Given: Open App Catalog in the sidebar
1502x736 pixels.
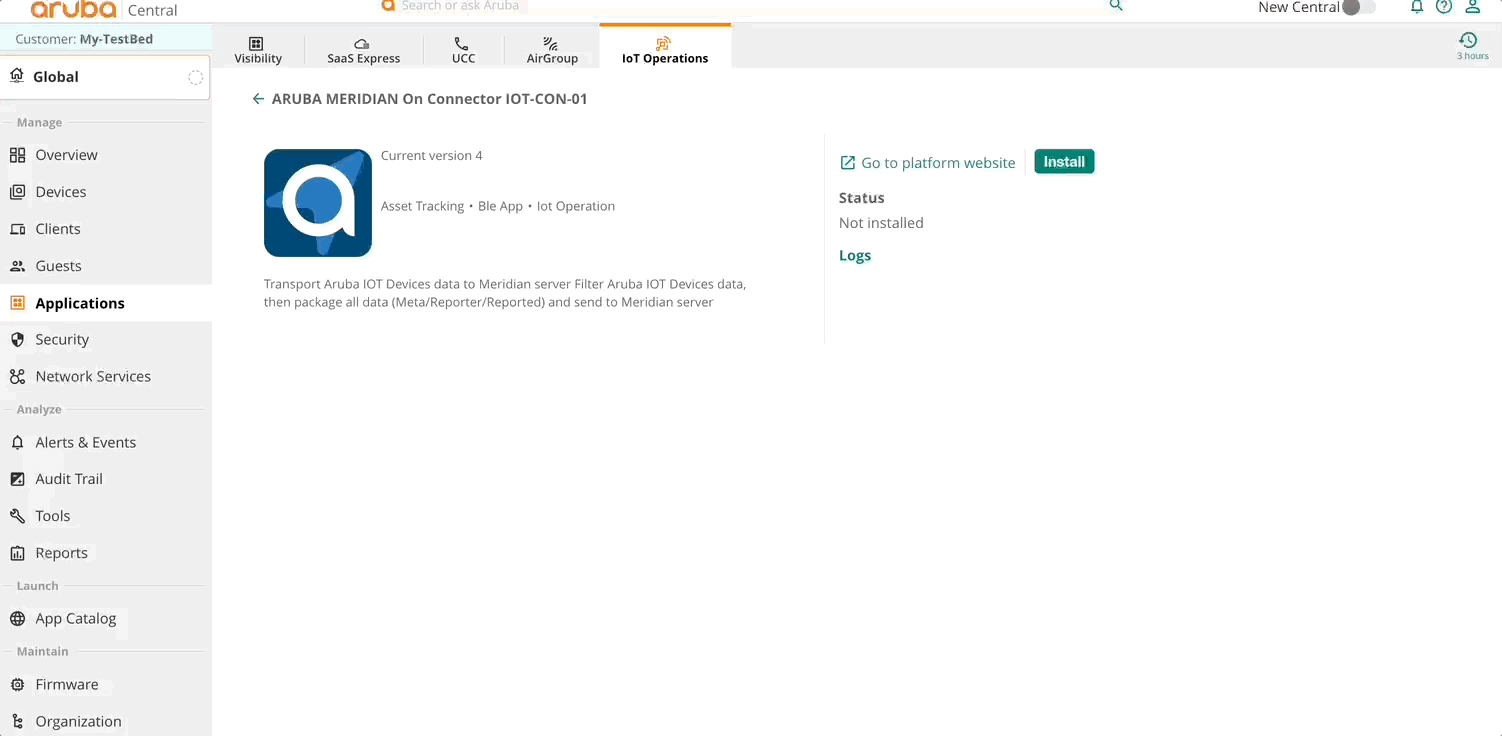Looking at the screenshot, I should pos(106,619).
